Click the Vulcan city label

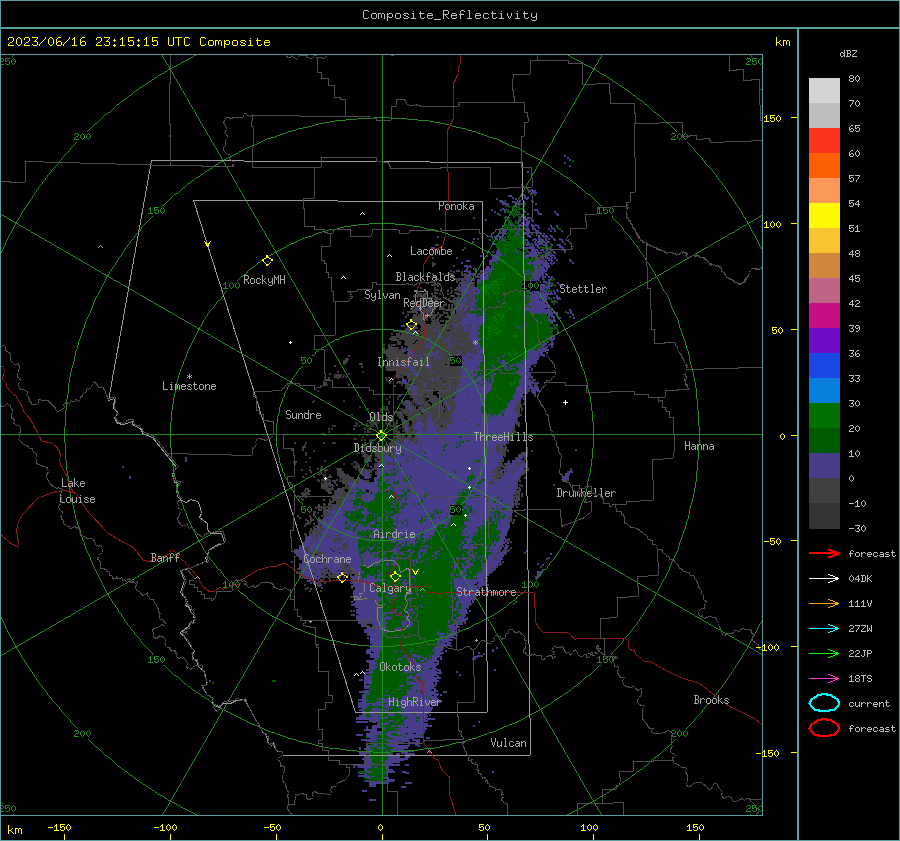(x=509, y=743)
